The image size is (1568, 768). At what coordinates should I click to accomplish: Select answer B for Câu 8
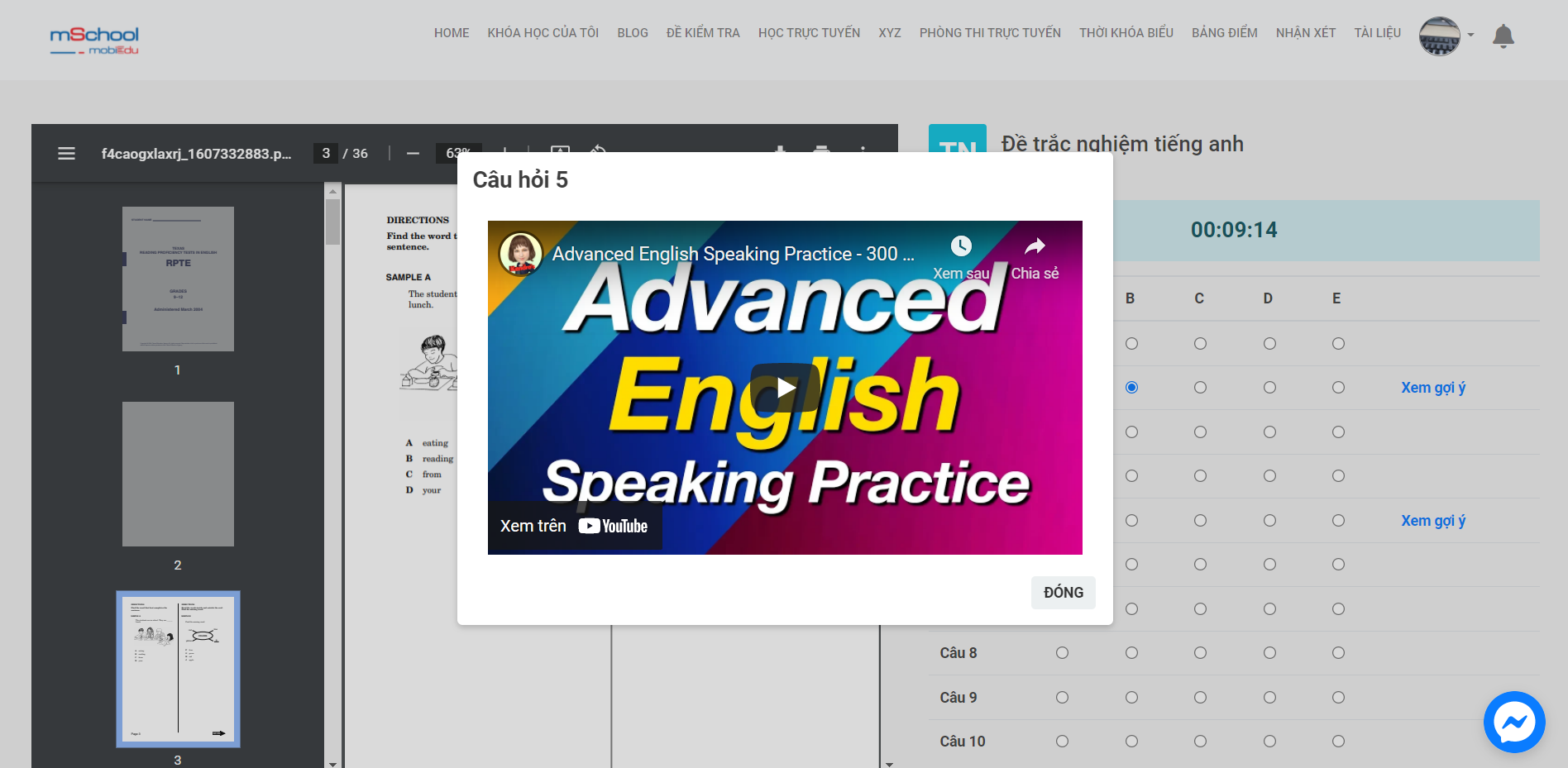pos(1131,653)
